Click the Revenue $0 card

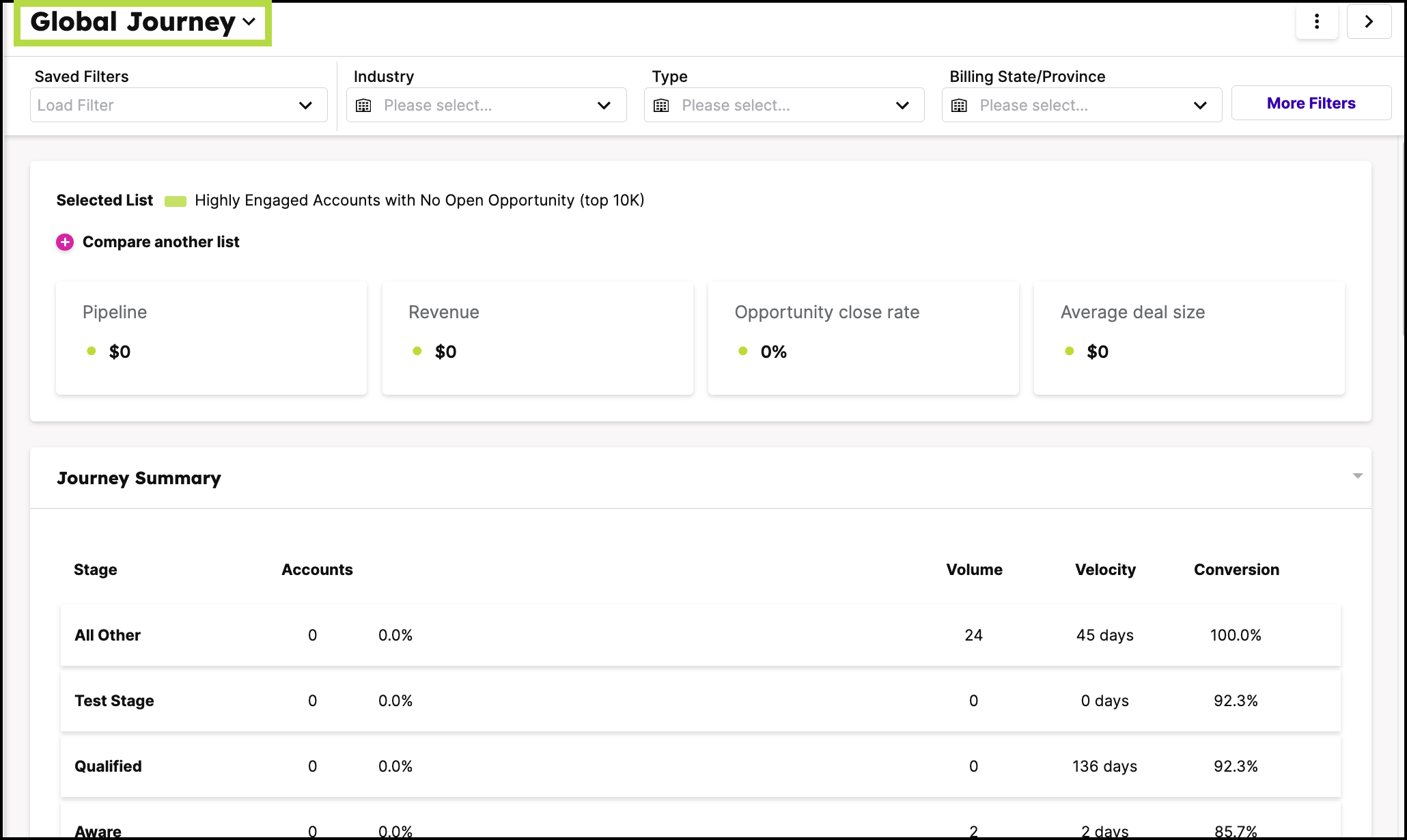point(538,337)
